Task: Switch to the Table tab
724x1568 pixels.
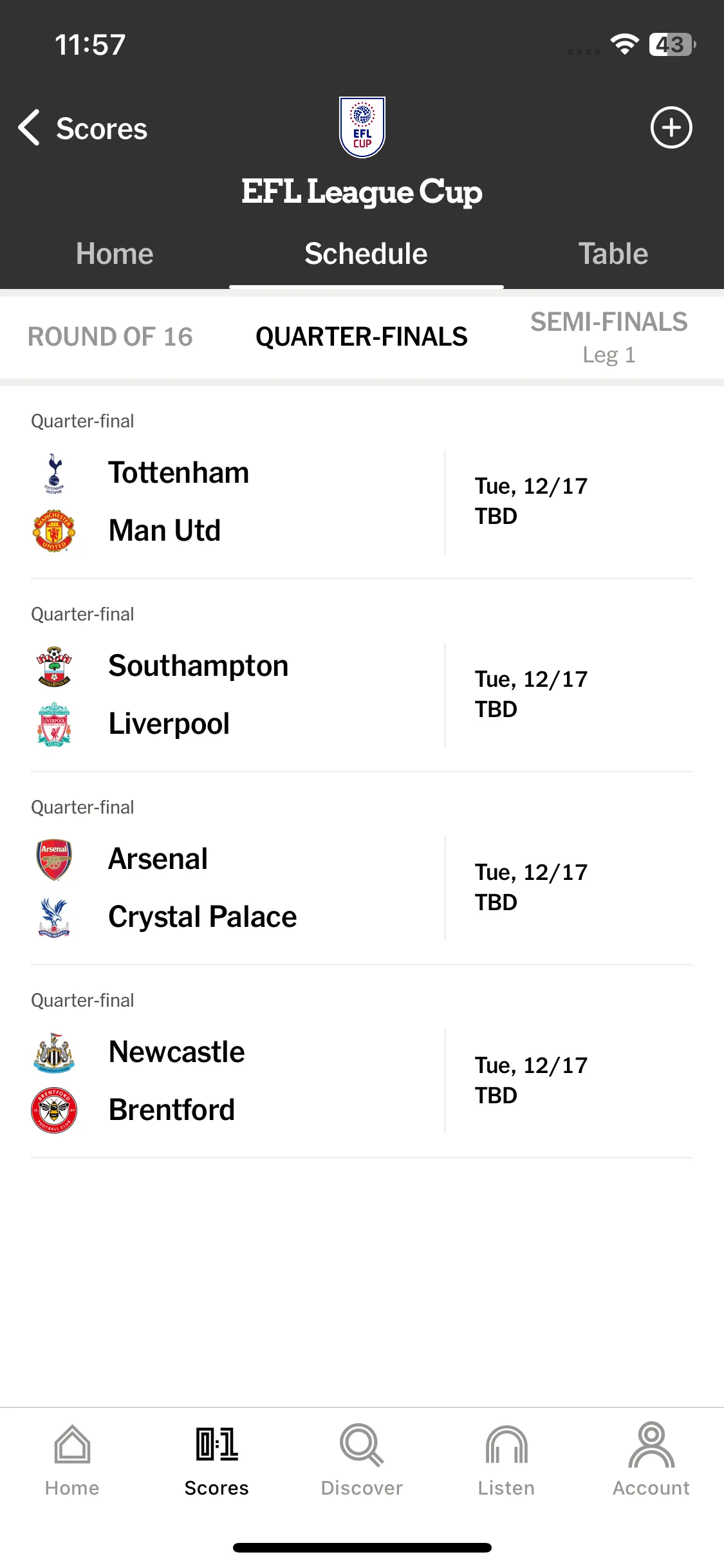Action: [x=613, y=254]
